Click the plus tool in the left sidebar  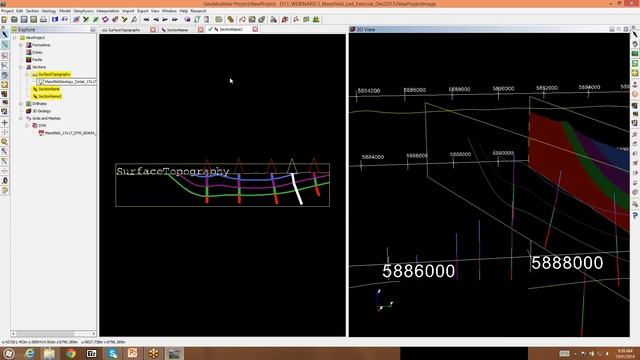[x=4, y=122]
